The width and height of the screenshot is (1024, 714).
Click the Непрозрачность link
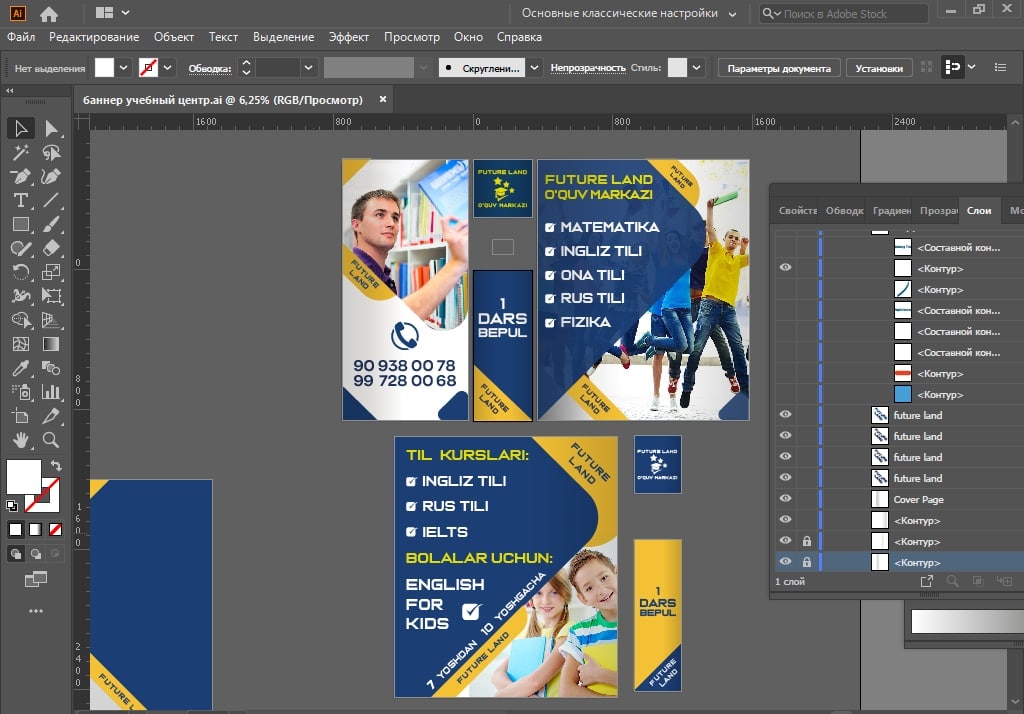(588, 67)
